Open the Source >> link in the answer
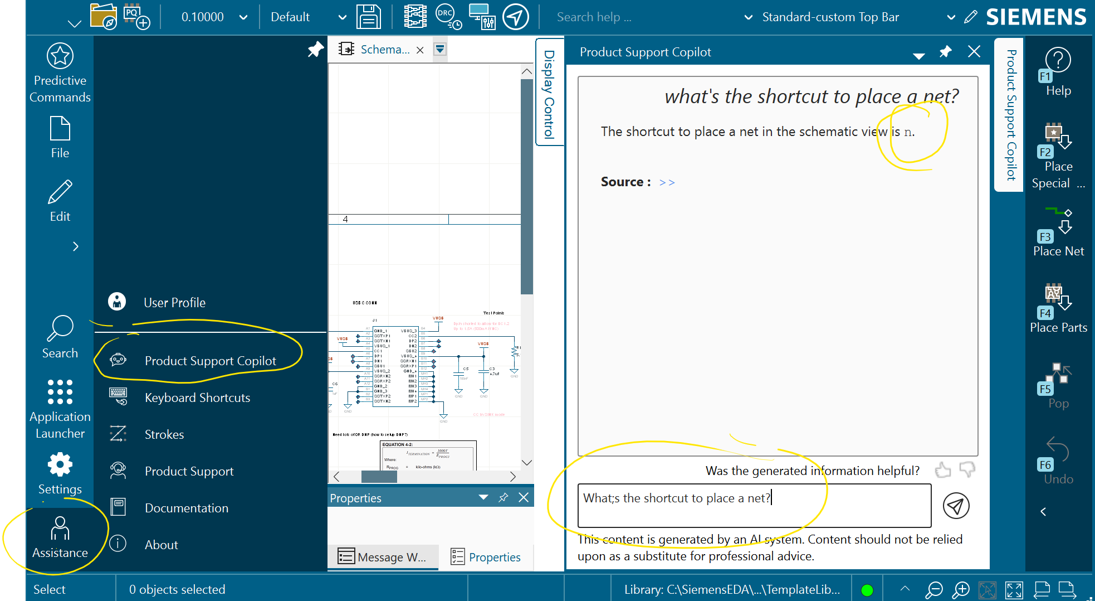 click(667, 182)
